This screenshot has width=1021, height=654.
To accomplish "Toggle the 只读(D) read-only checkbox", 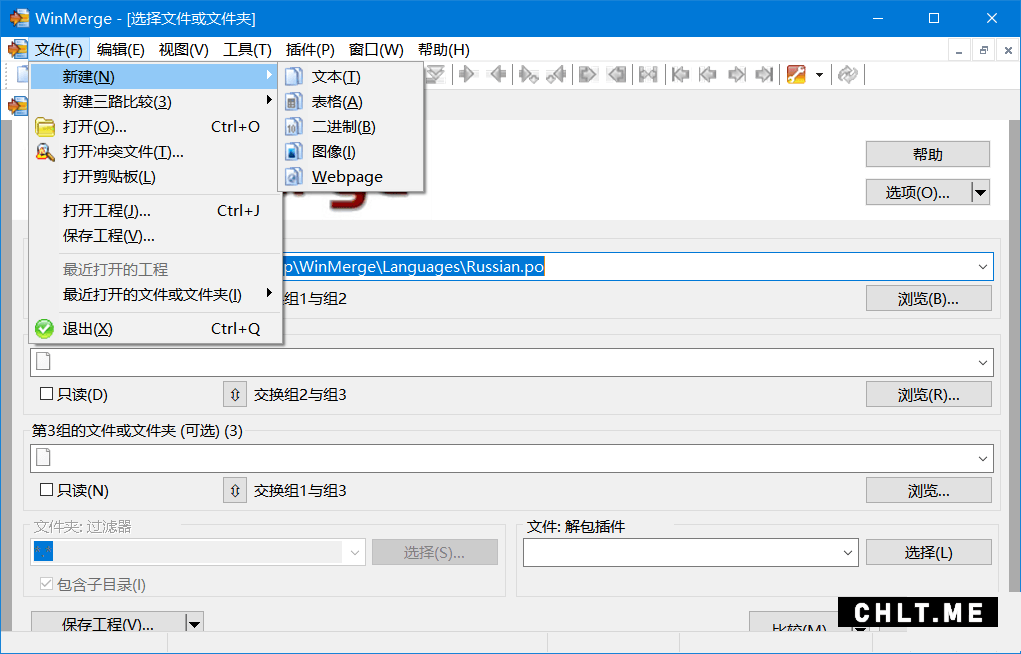I will point(46,393).
